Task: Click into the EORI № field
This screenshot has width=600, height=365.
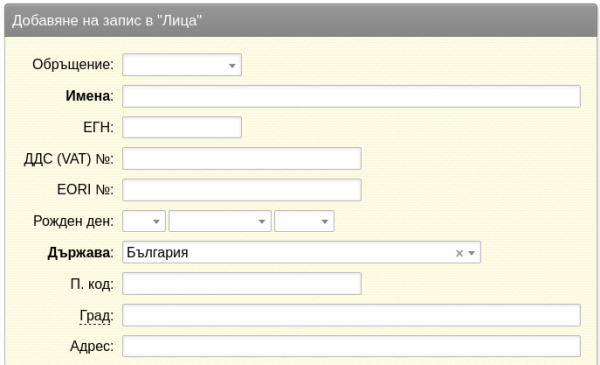Action: coord(241,190)
